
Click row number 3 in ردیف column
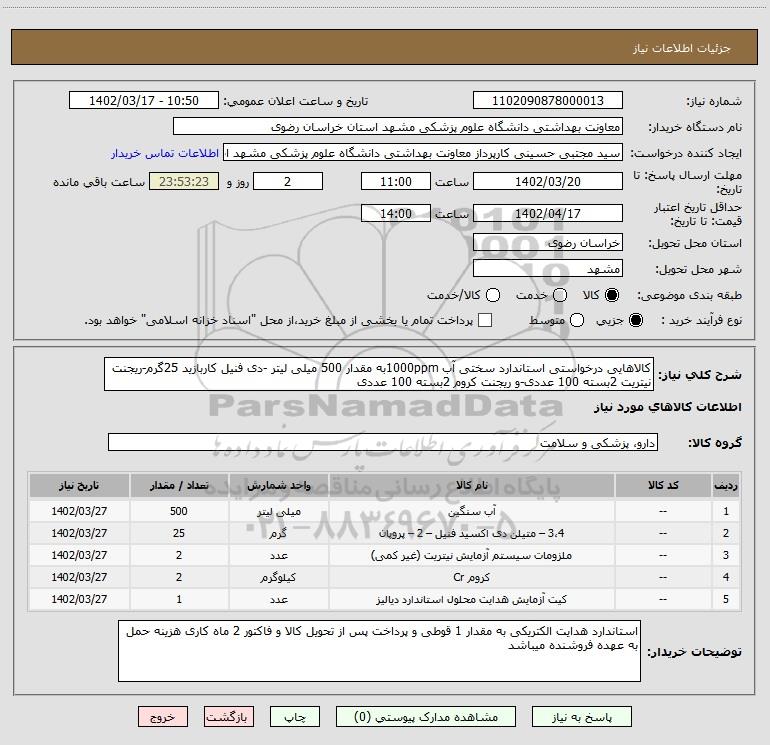726,555
